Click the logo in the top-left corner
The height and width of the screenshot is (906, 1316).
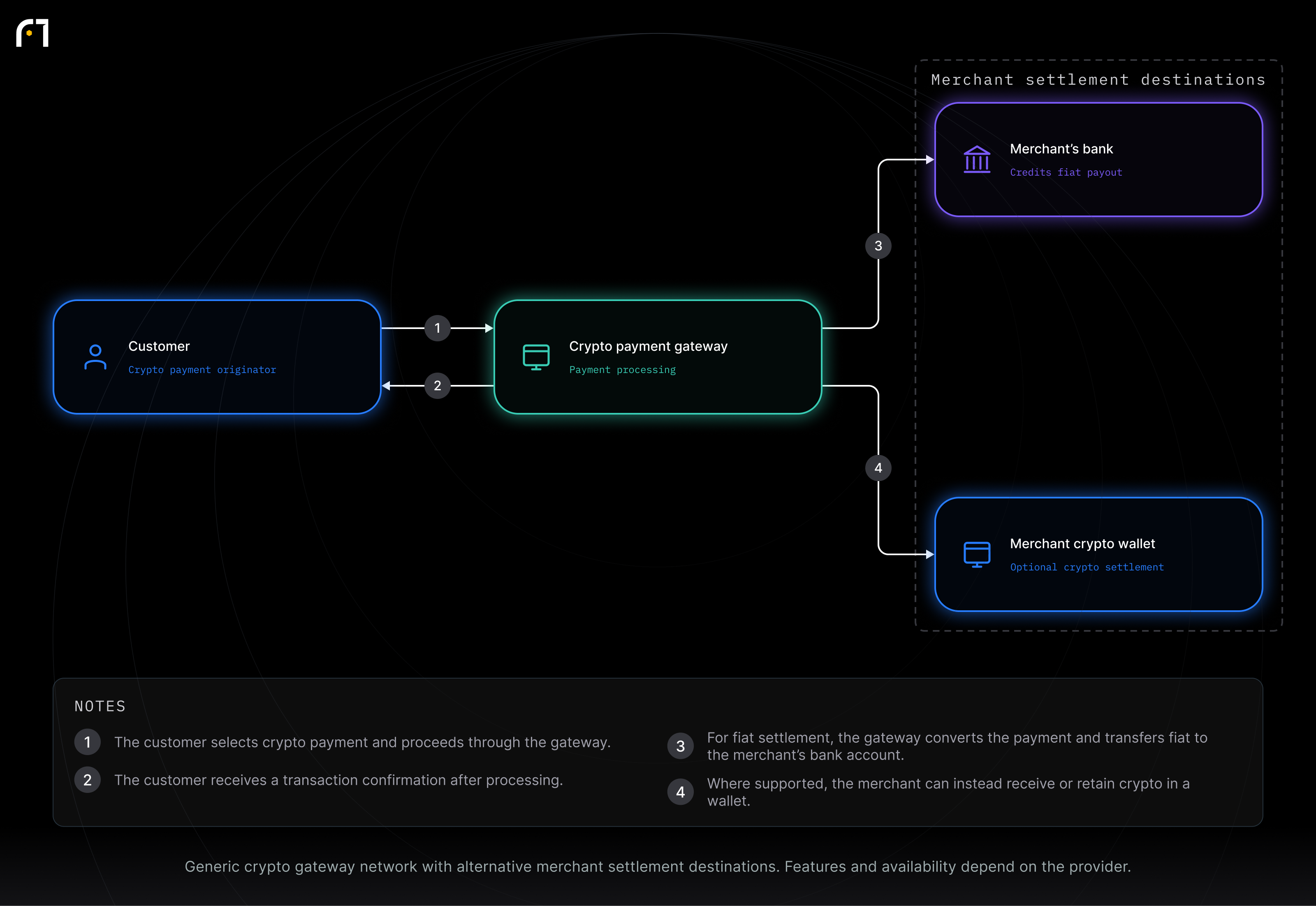pyautogui.click(x=32, y=33)
